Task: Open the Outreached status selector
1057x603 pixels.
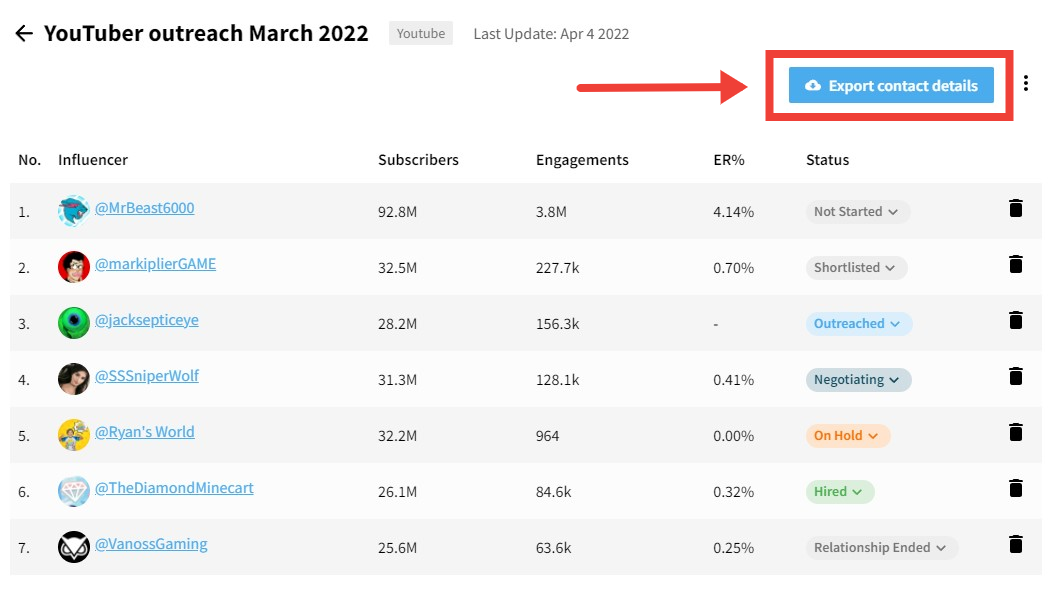Action: [858, 323]
